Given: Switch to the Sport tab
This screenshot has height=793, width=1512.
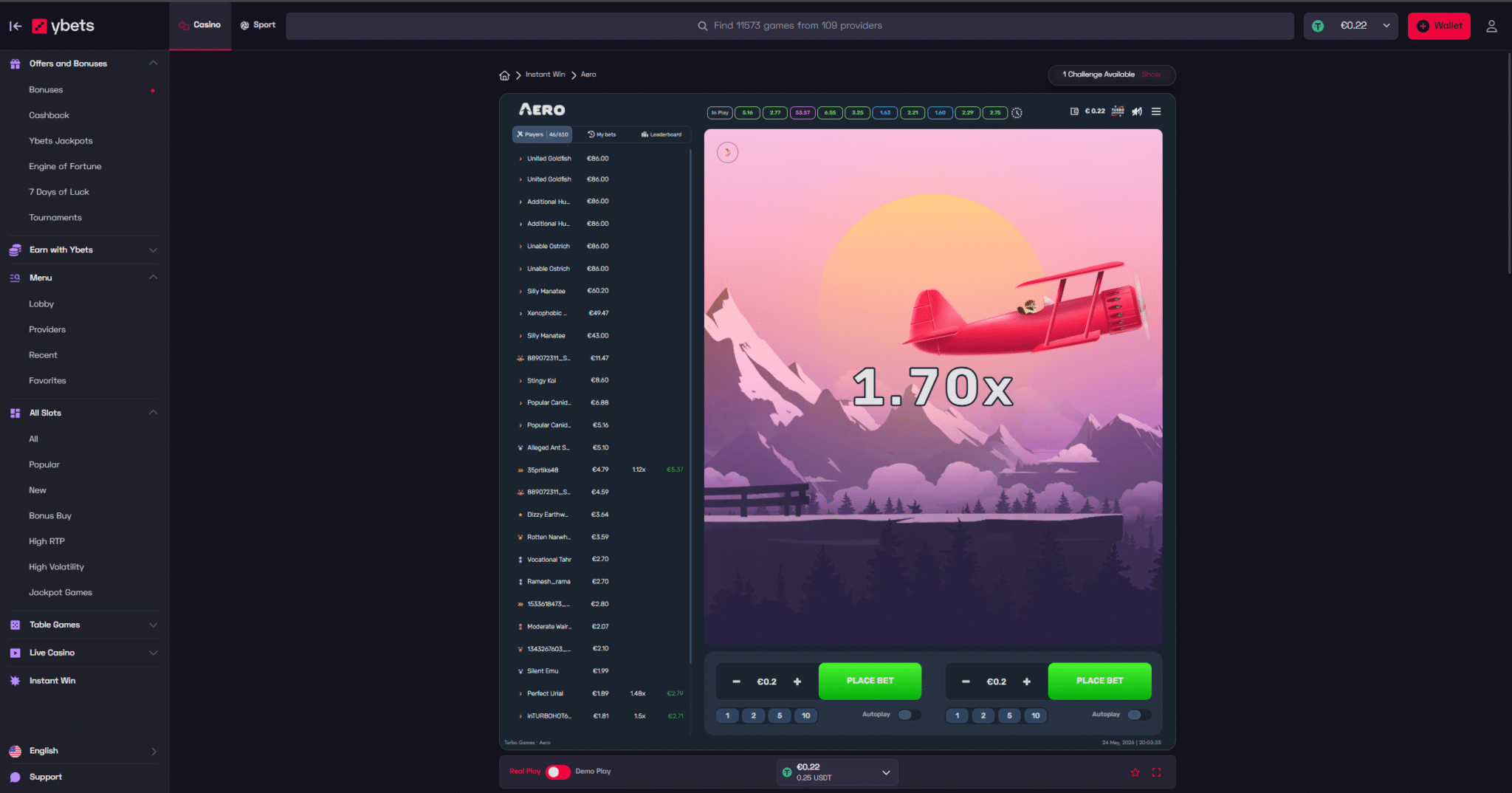Looking at the screenshot, I should click(x=258, y=25).
